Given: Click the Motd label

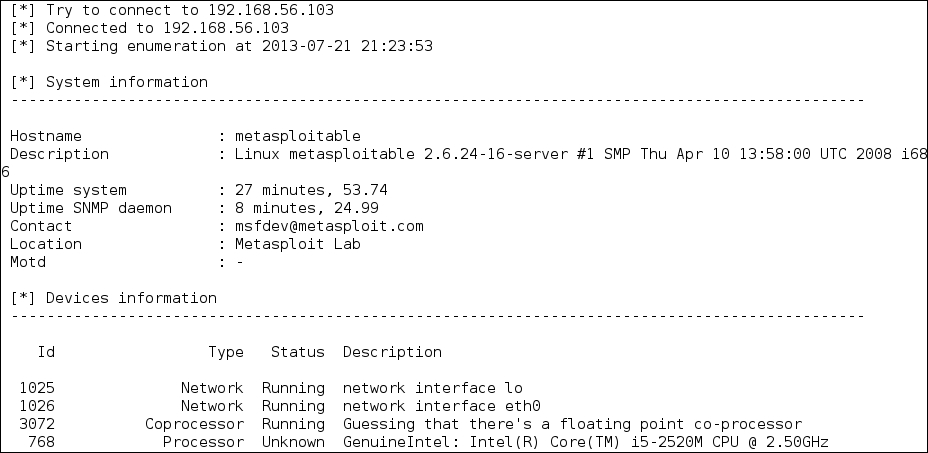Looking at the screenshot, I should point(28,262).
